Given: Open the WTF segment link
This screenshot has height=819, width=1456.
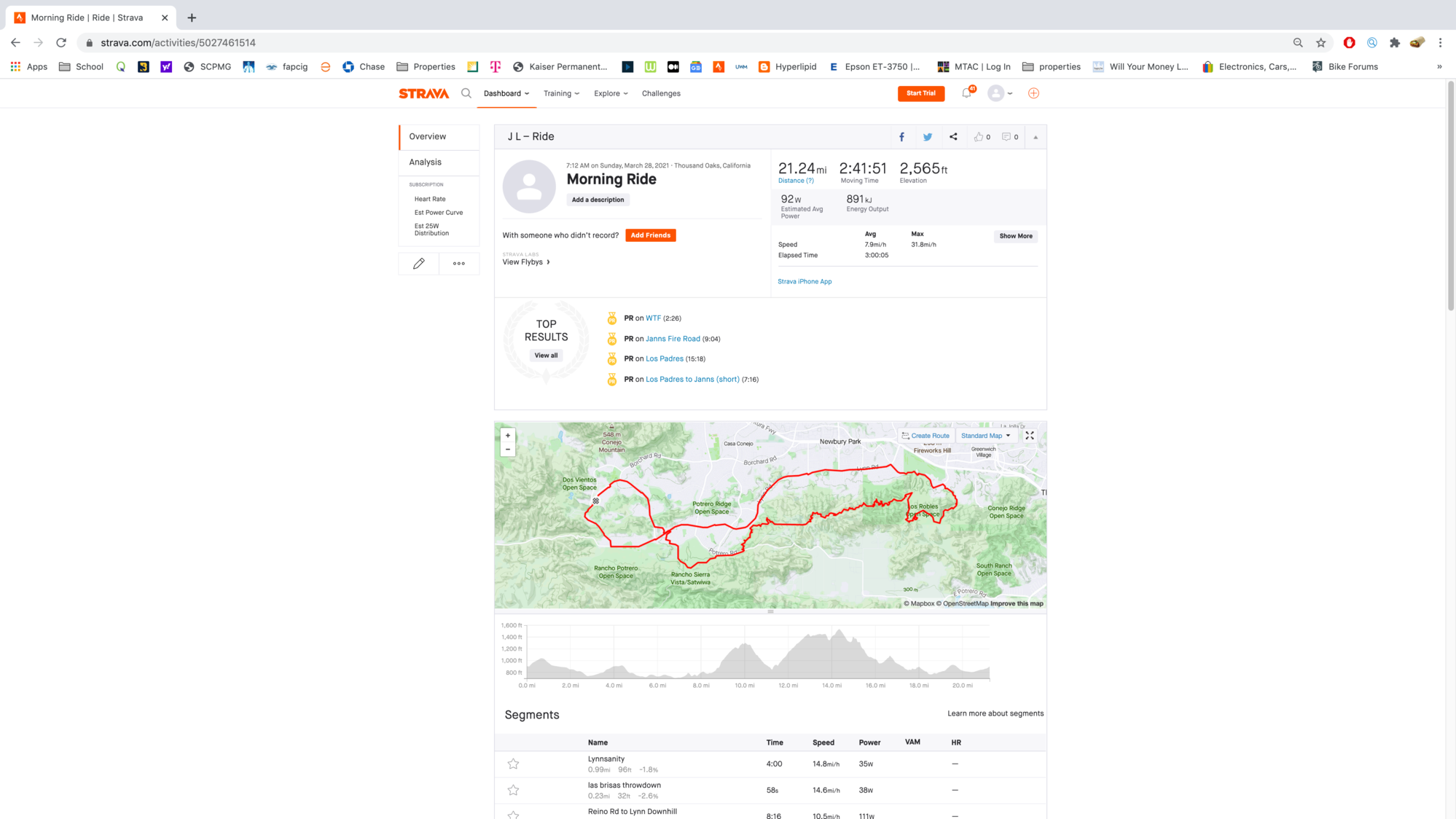Looking at the screenshot, I should [x=653, y=318].
